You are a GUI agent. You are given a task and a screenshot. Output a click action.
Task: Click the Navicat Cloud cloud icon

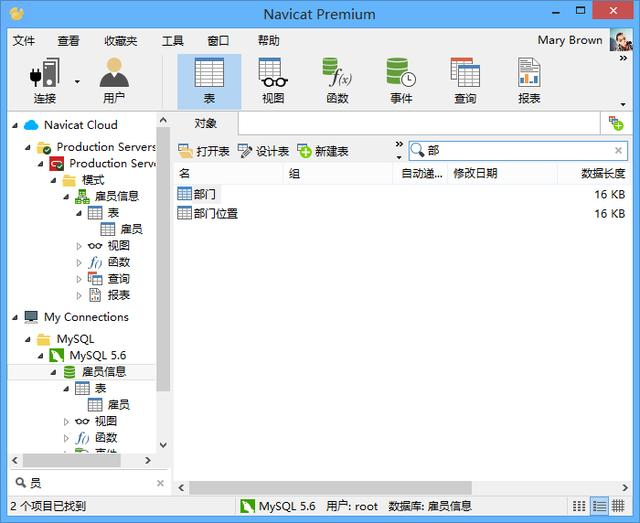click(x=31, y=125)
